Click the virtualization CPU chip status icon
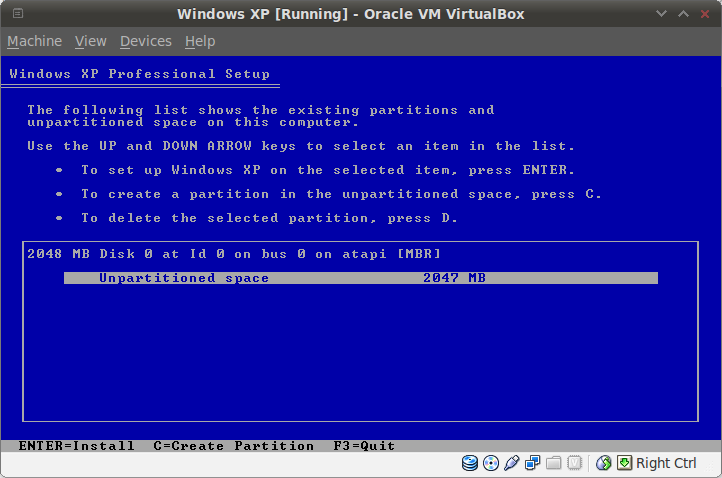Screen dimensions: 722x478 575,463
